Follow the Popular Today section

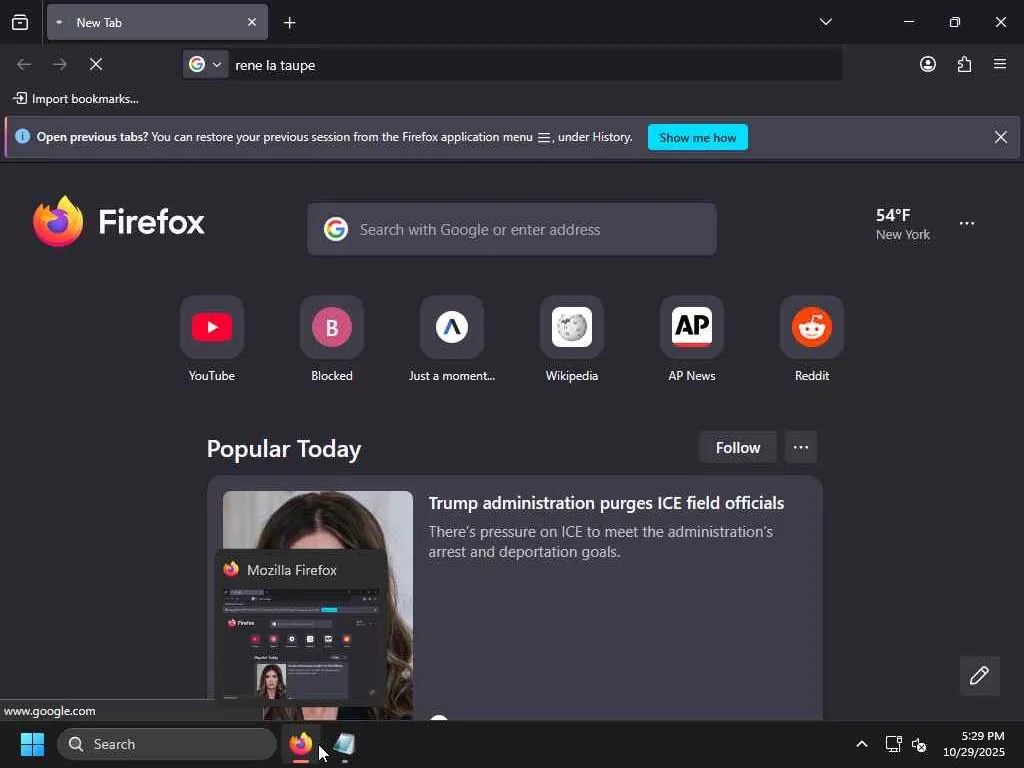click(737, 447)
